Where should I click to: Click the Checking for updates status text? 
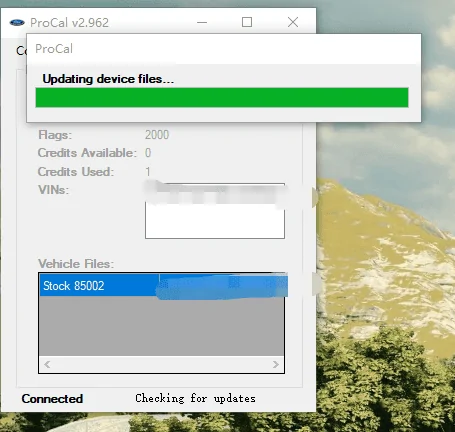tap(195, 398)
